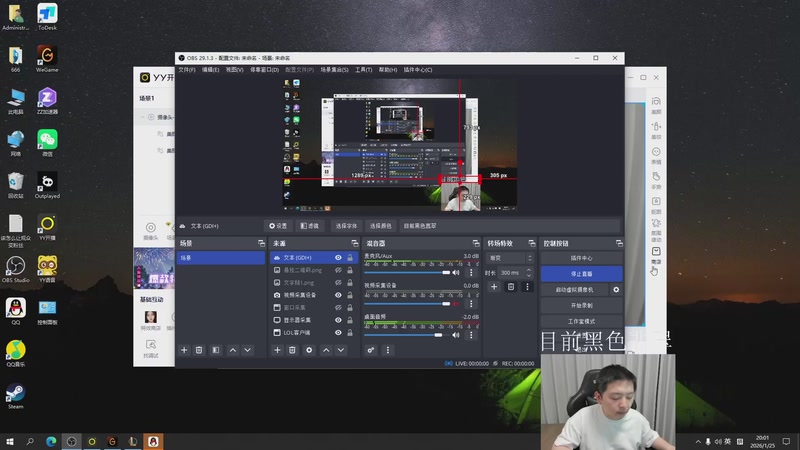The image size is (800, 450).
Task: Open advanced audio properties gears icon
Action: (371, 350)
